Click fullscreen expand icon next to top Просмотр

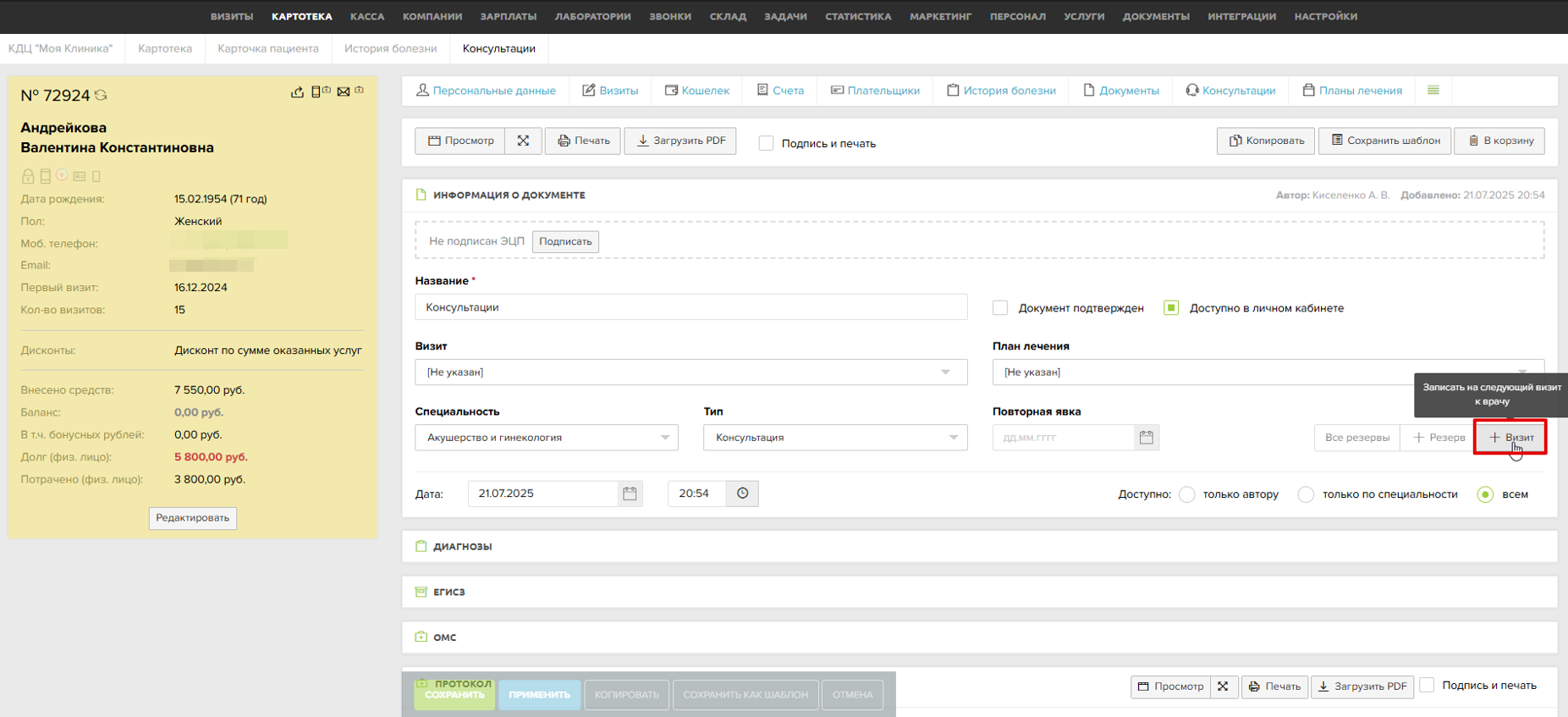(524, 141)
